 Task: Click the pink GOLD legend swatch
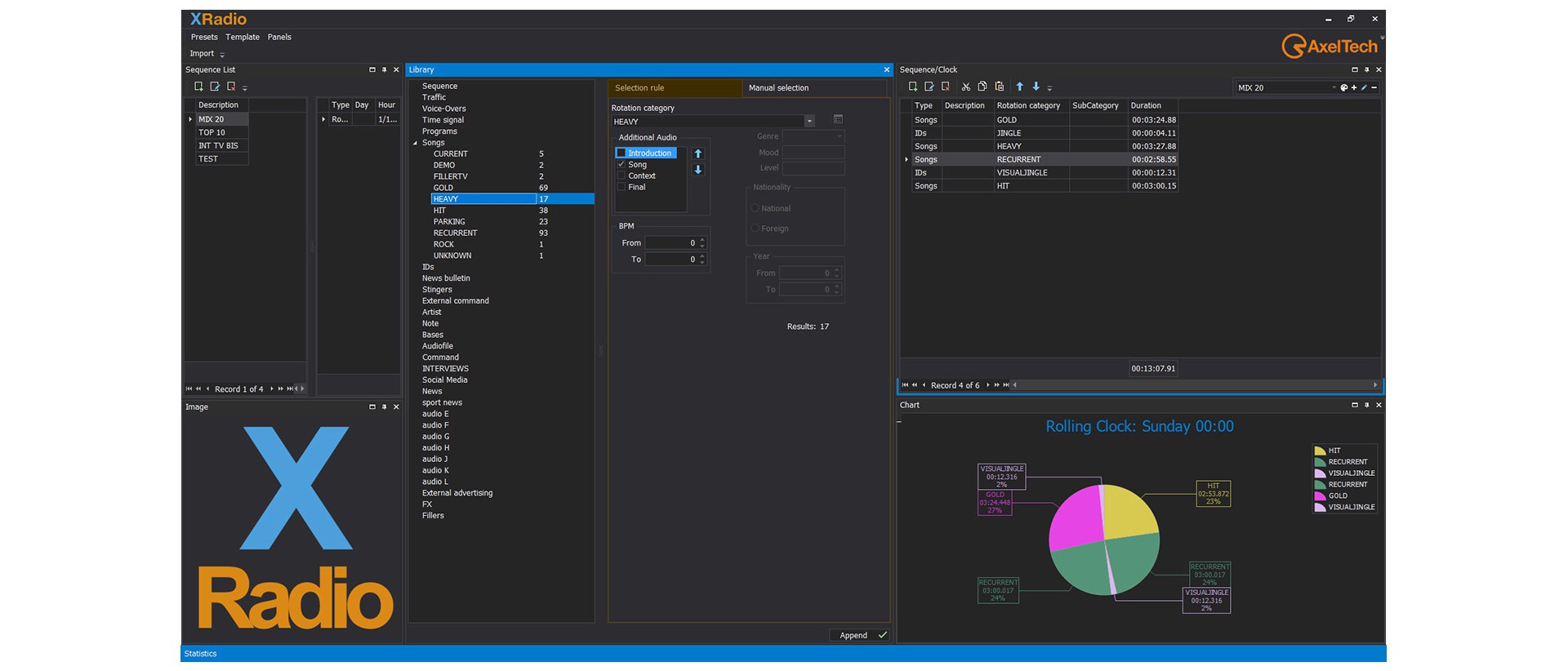[x=1319, y=495]
